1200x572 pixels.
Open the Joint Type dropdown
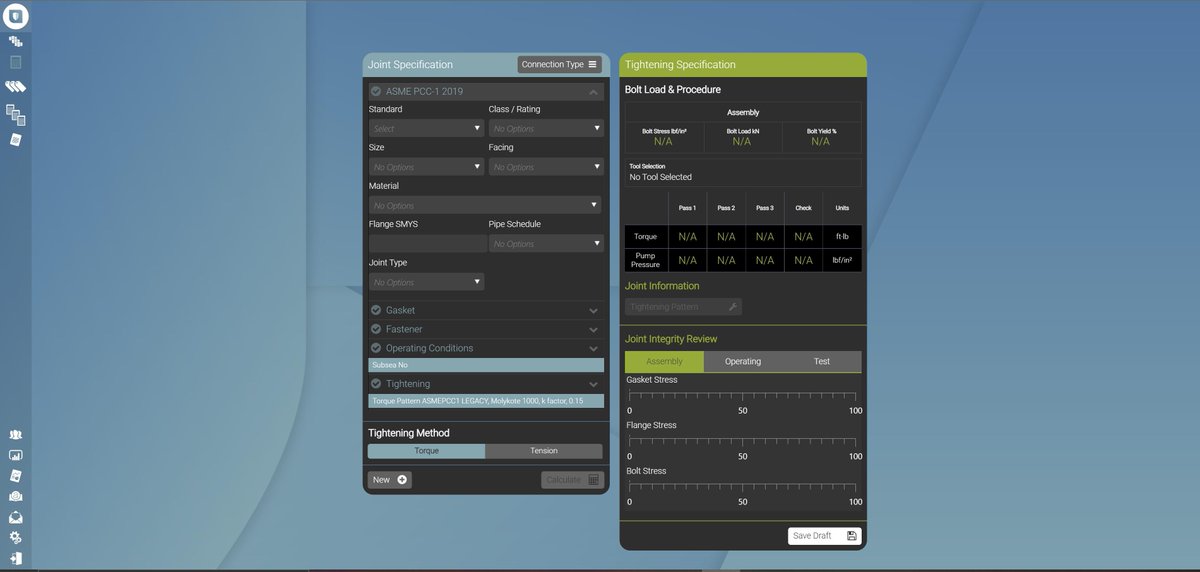(426, 282)
